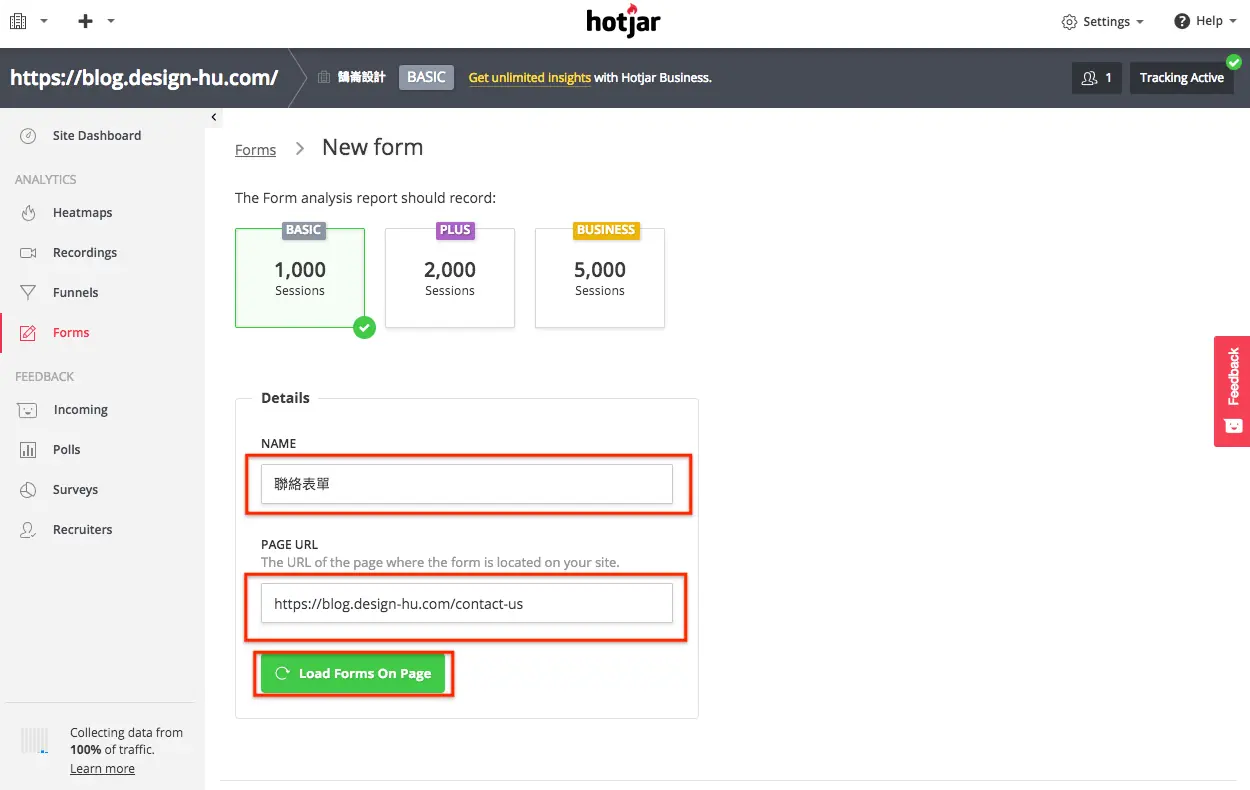Go back to Forms via breadcrumb
This screenshot has height=790, width=1250.
click(x=255, y=150)
